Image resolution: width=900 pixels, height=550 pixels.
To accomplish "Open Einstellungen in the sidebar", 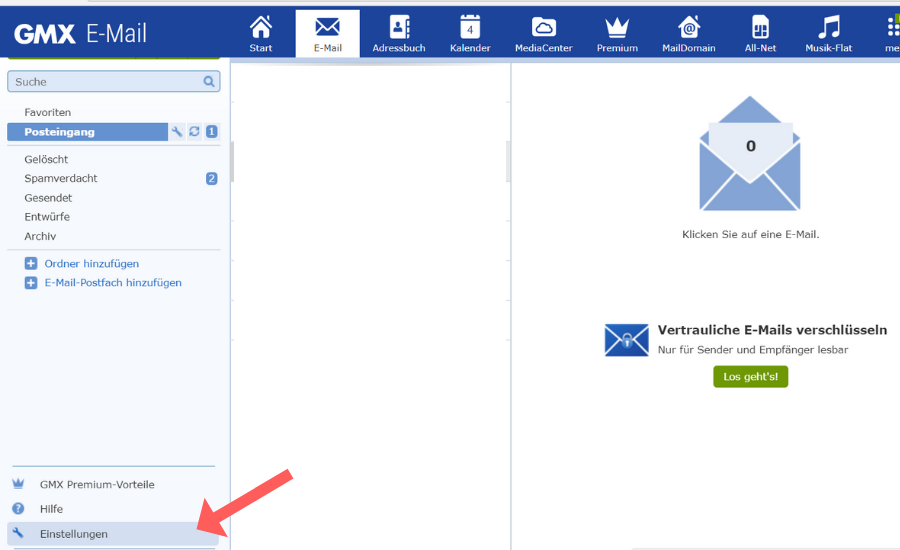I will (74, 534).
